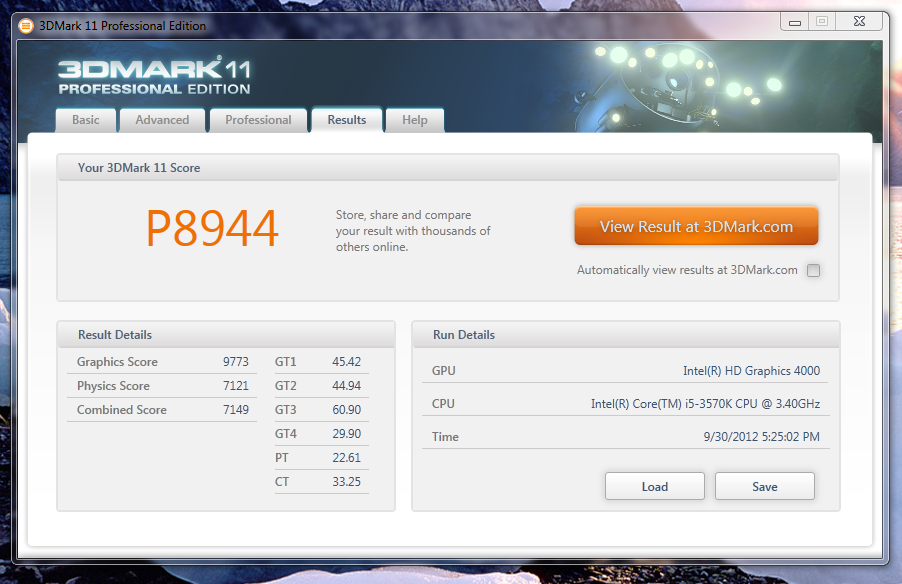Open the Professional tab
This screenshot has height=584, width=902.
[x=258, y=120]
